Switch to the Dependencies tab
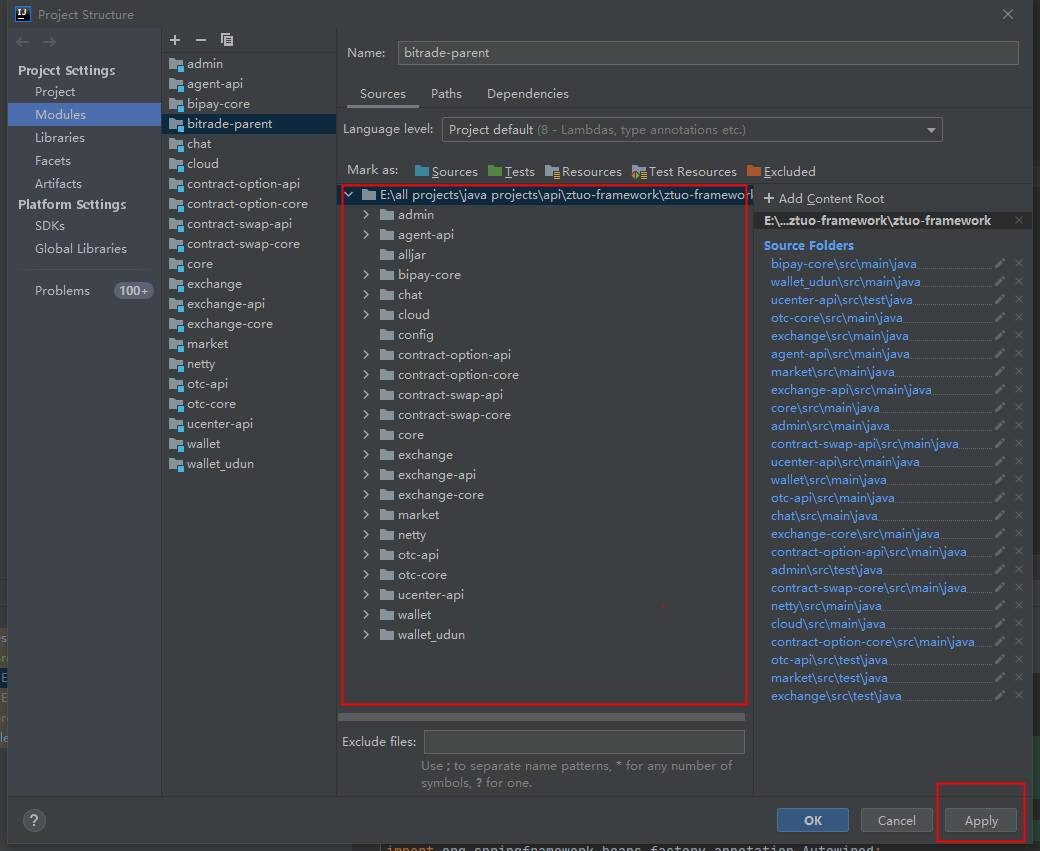 pos(528,94)
